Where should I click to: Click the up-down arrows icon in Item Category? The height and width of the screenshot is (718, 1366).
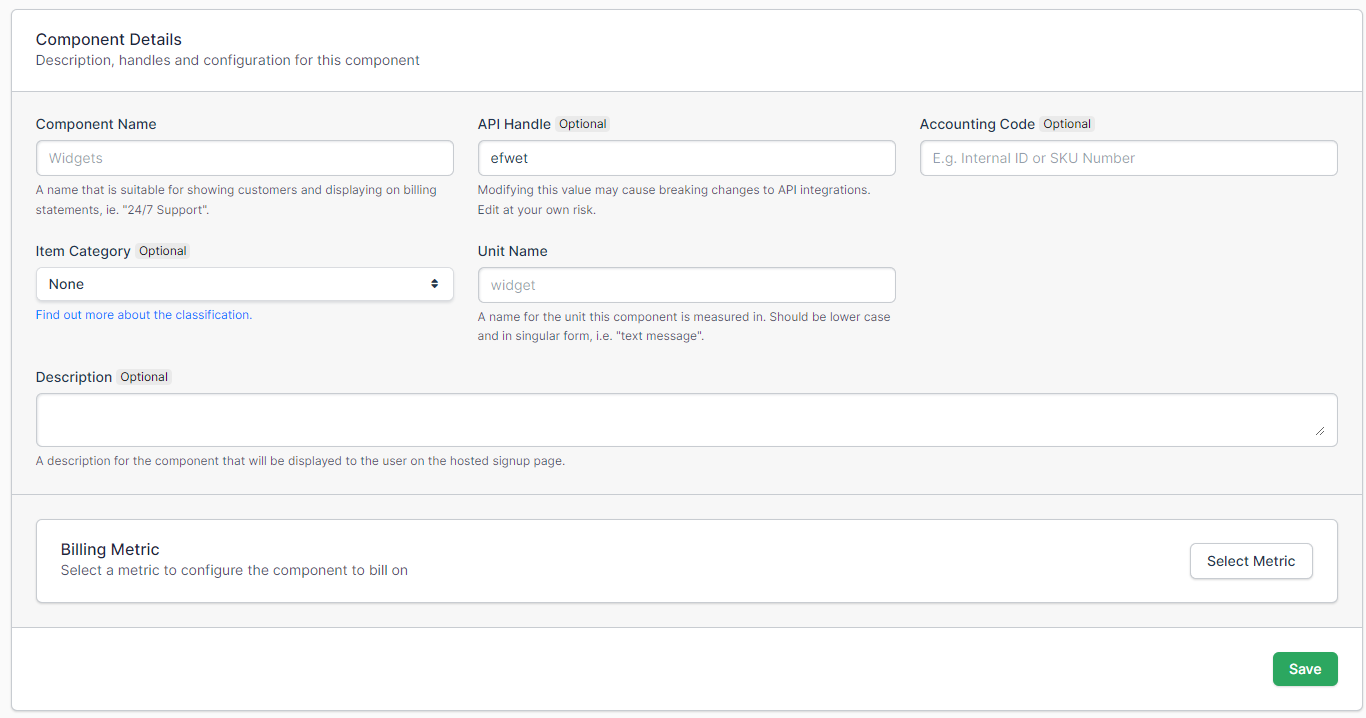tap(435, 284)
